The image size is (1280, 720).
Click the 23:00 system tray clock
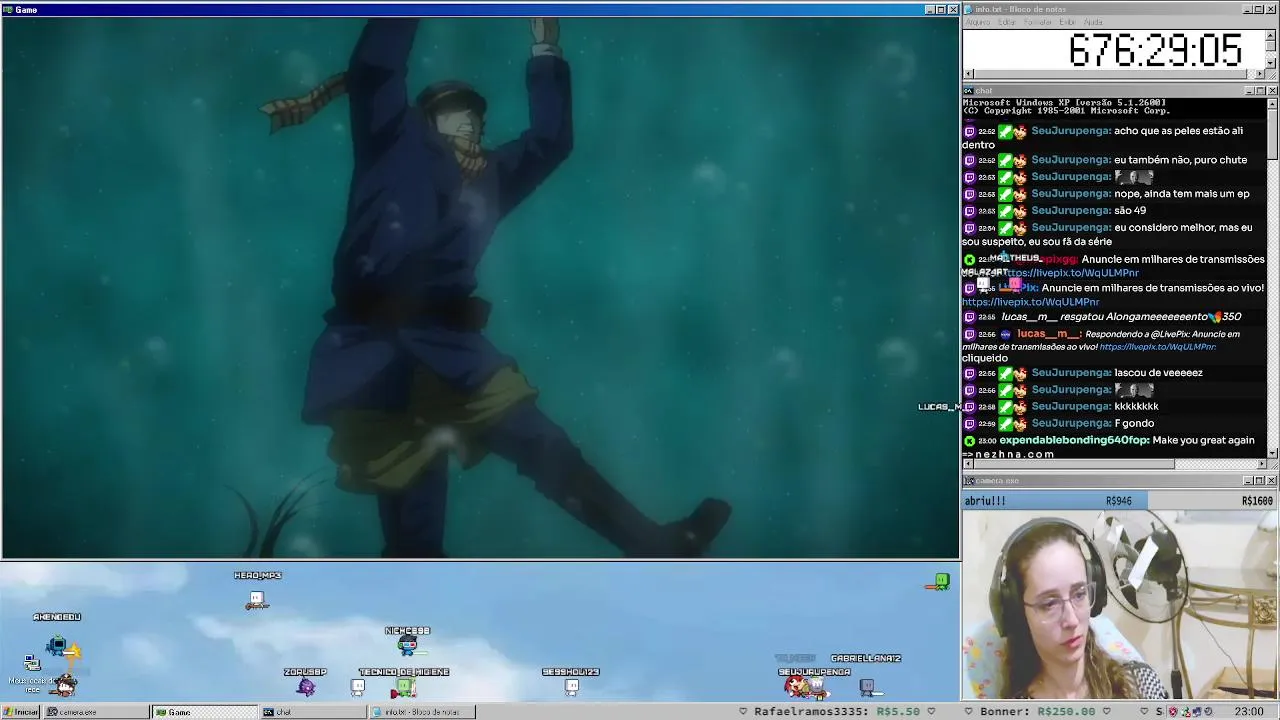click(1249, 712)
